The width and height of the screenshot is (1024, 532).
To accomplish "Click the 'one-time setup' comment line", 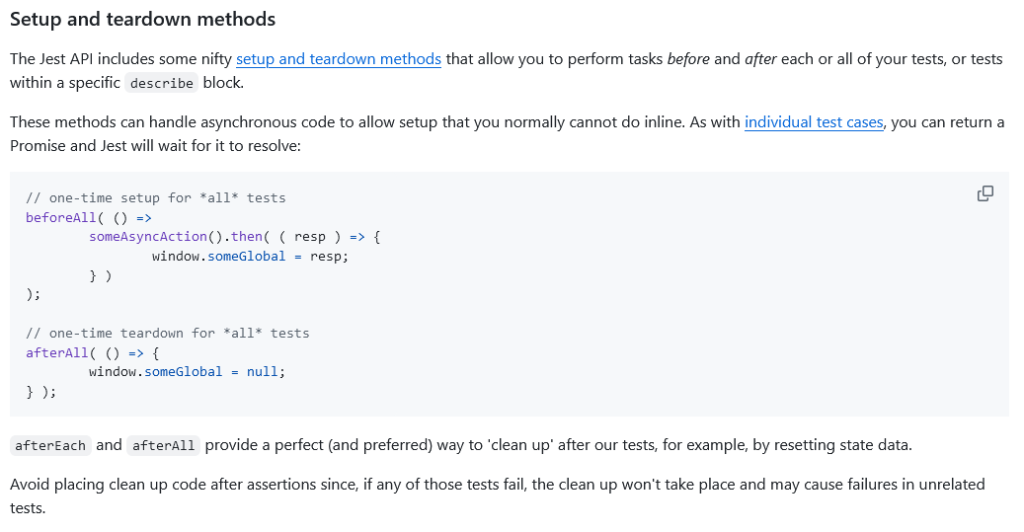I will click(155, 198).
